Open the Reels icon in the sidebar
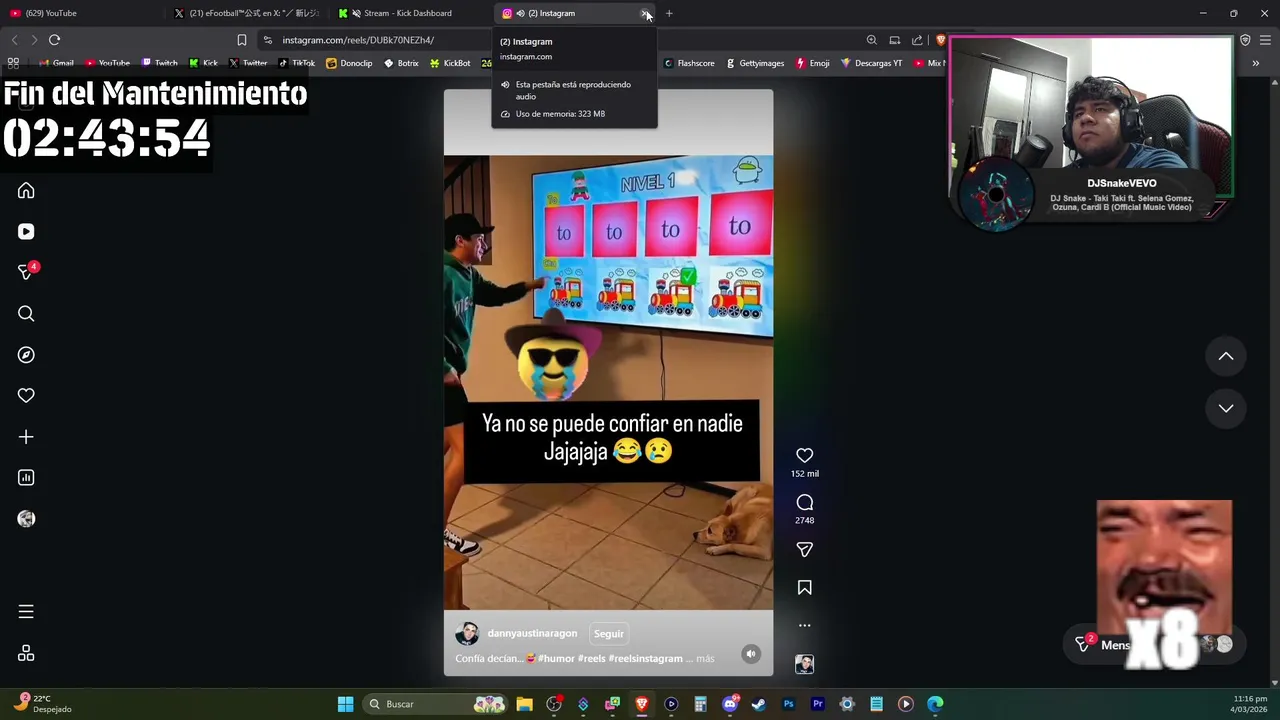 click(26, 231)
